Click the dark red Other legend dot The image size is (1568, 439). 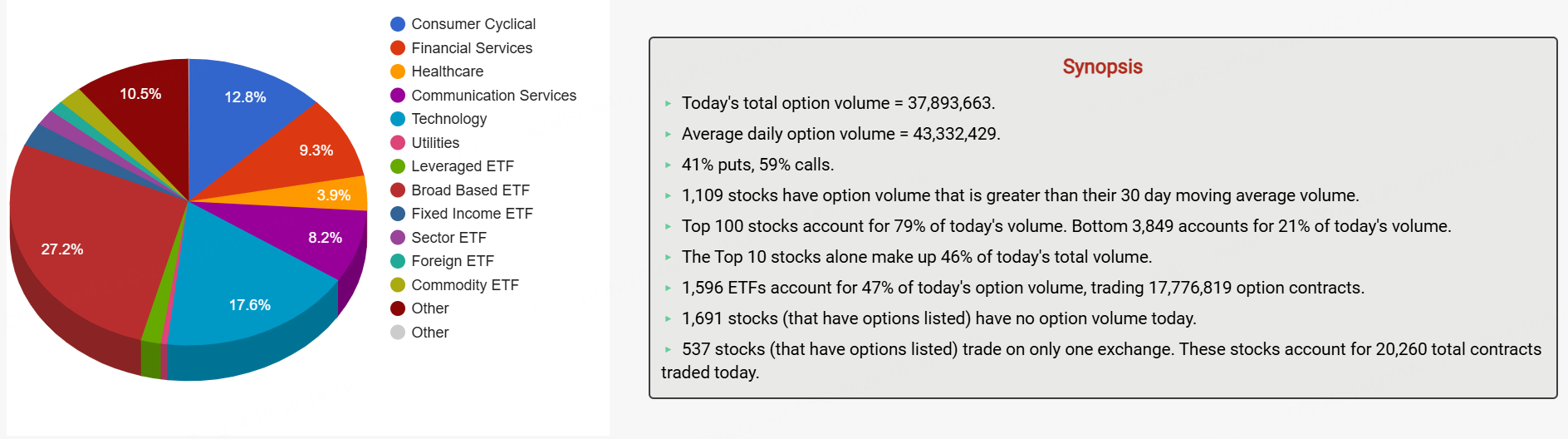(398, 308)
